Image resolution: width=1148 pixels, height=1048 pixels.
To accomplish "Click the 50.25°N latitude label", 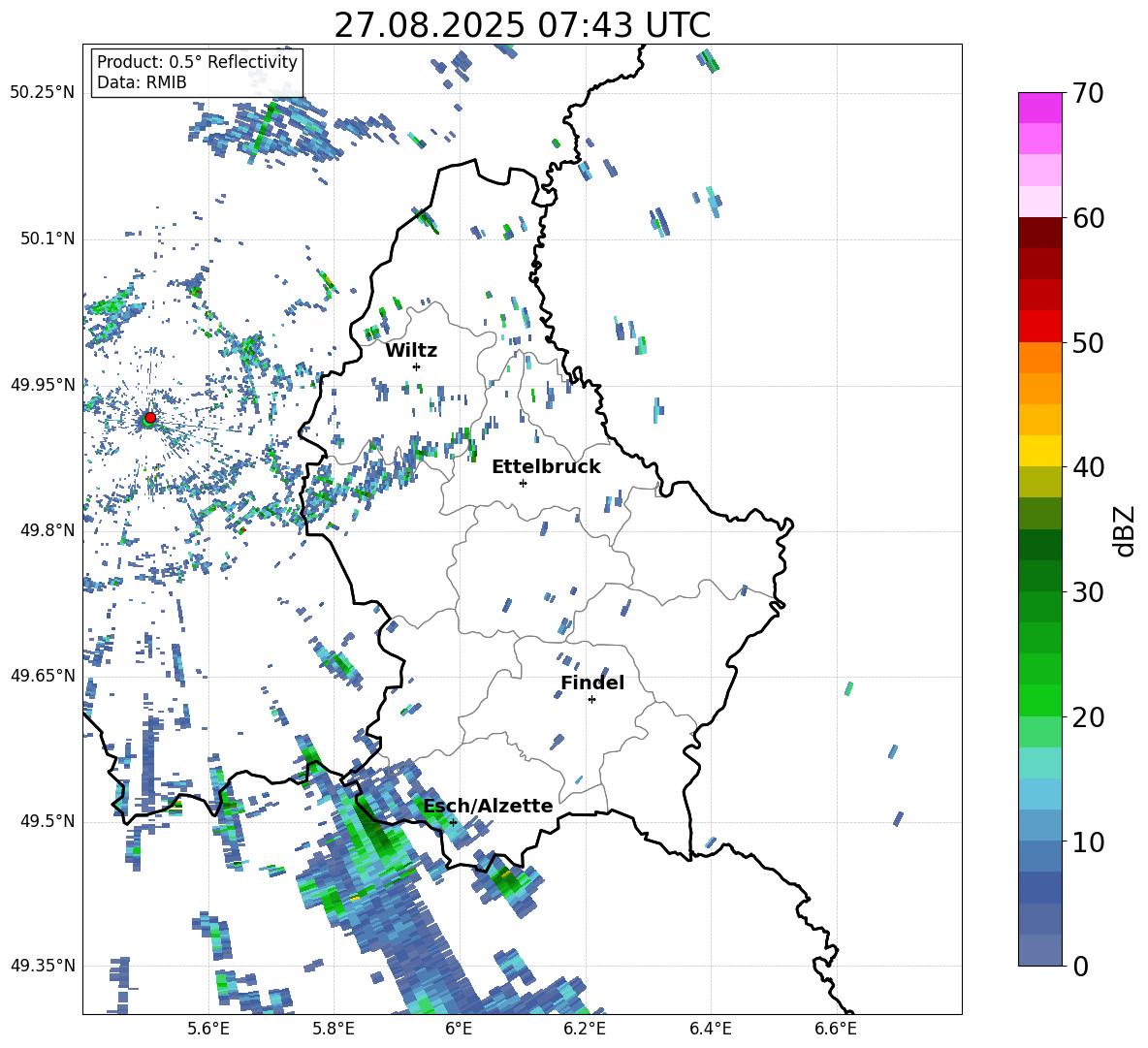I will (43, 93).
